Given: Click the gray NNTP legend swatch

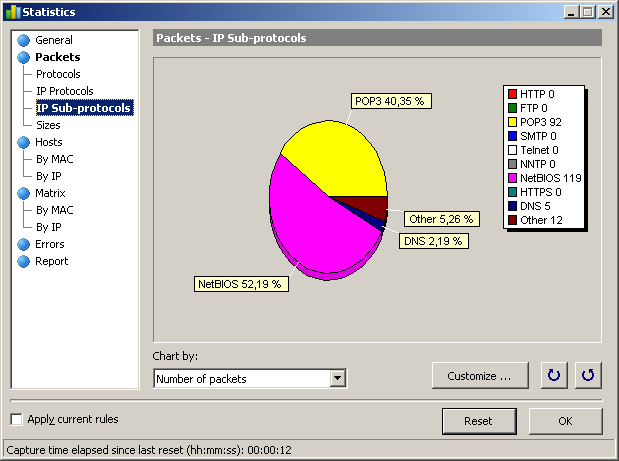Looking at the screenshot, I should pos(512,164).
